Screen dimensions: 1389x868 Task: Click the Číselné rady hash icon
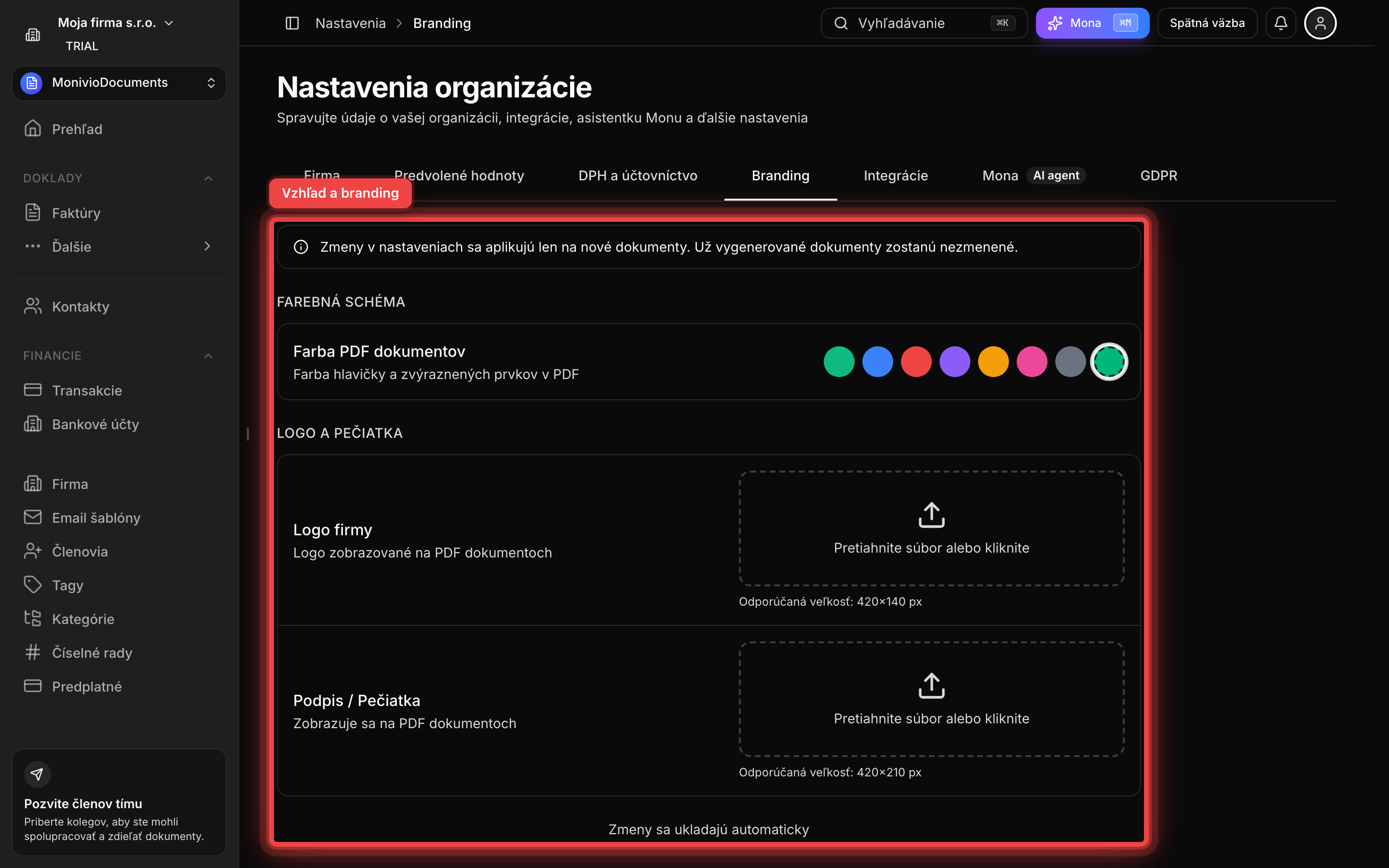33,652
